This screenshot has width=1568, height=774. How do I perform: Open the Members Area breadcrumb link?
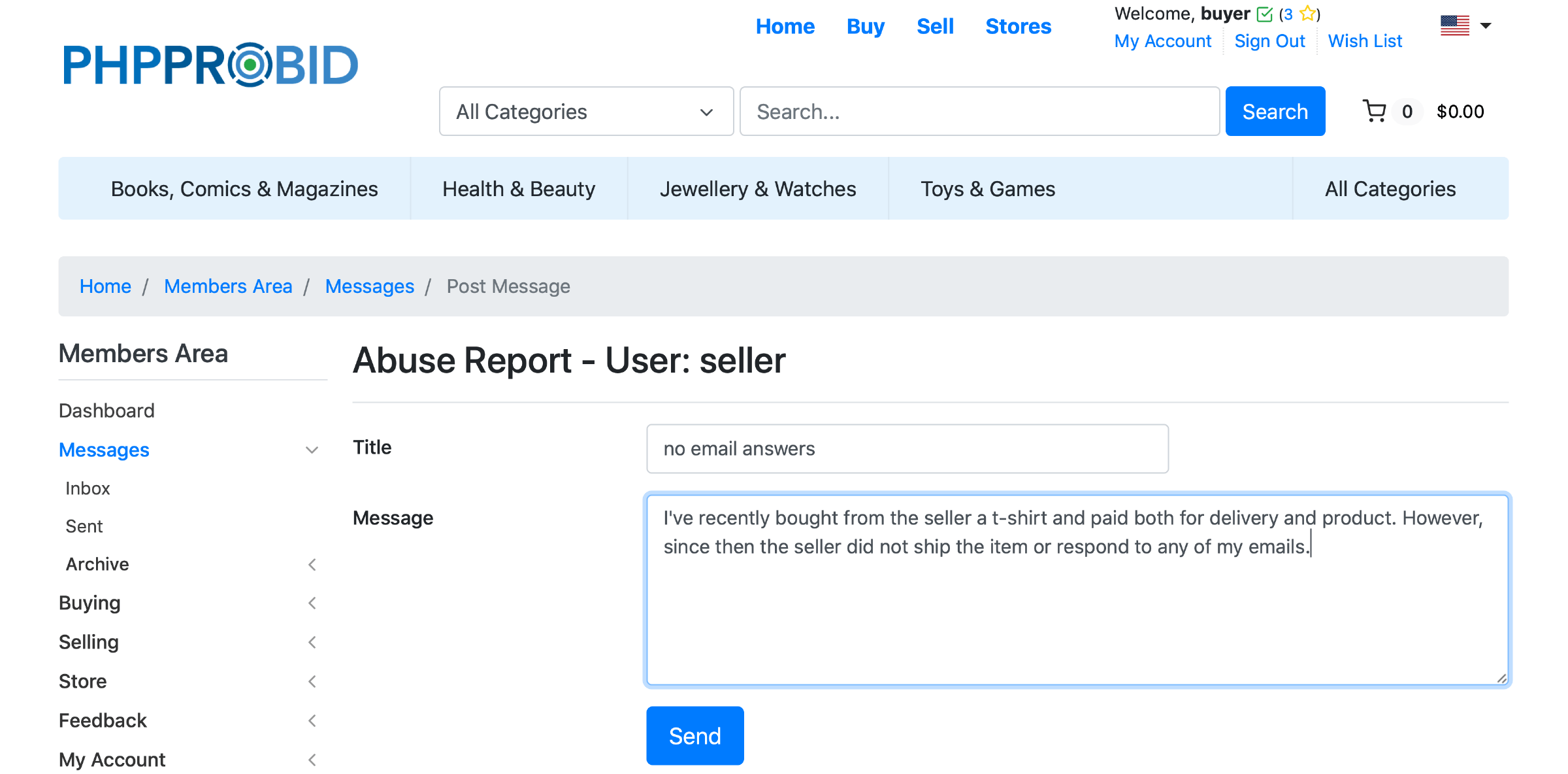(228, 286)
